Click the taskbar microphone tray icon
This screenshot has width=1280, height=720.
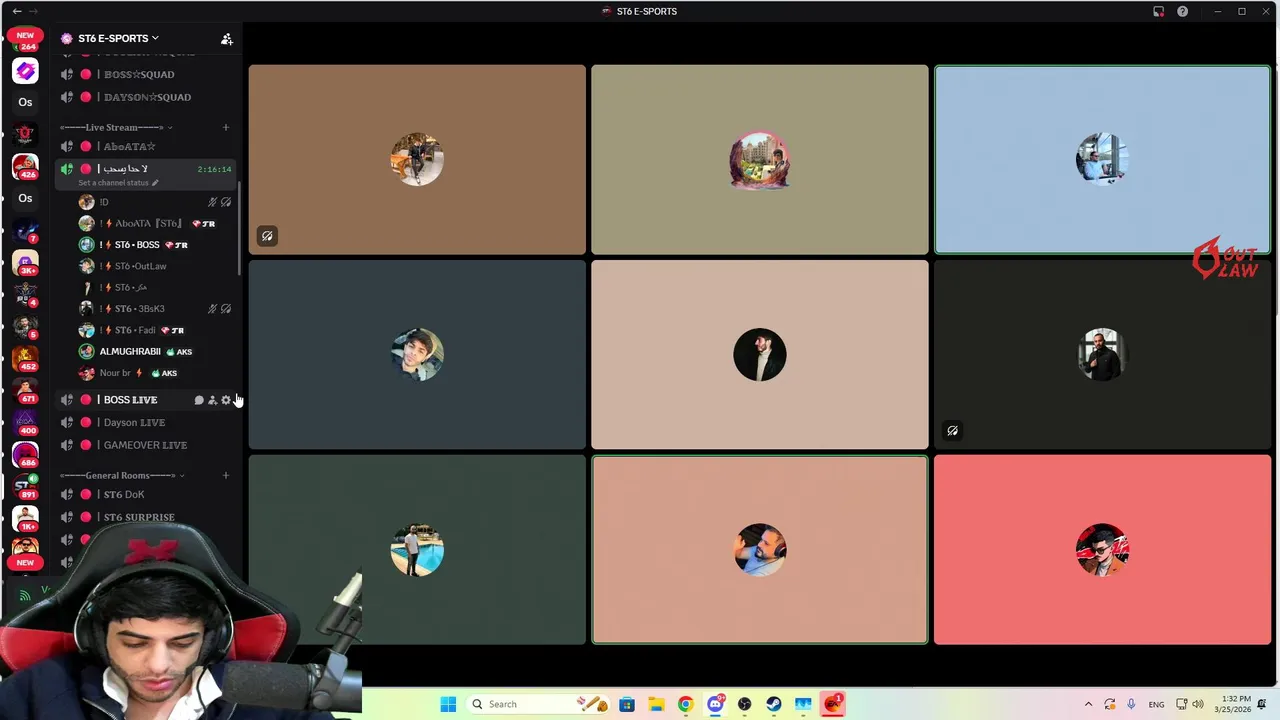pyautogui.click(x=1131, y=704)
